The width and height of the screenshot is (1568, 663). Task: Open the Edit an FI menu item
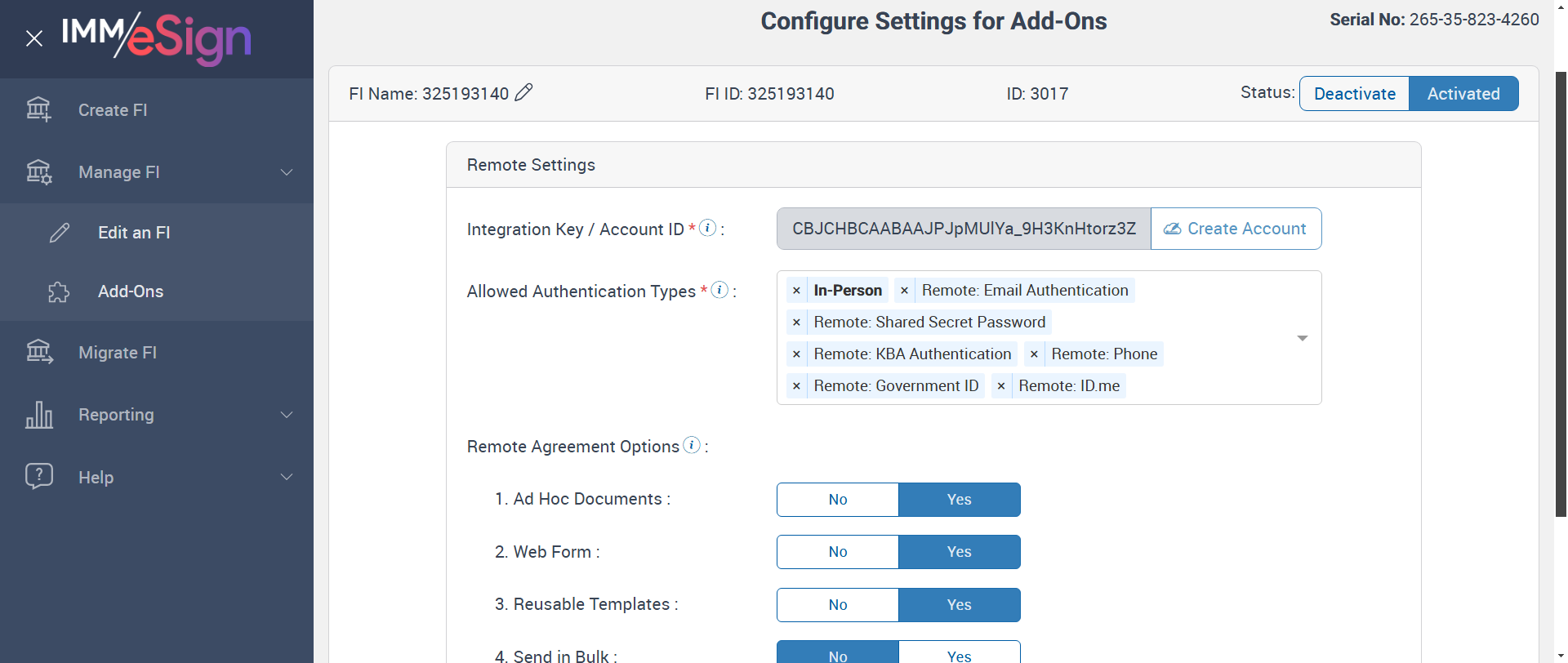134,233
